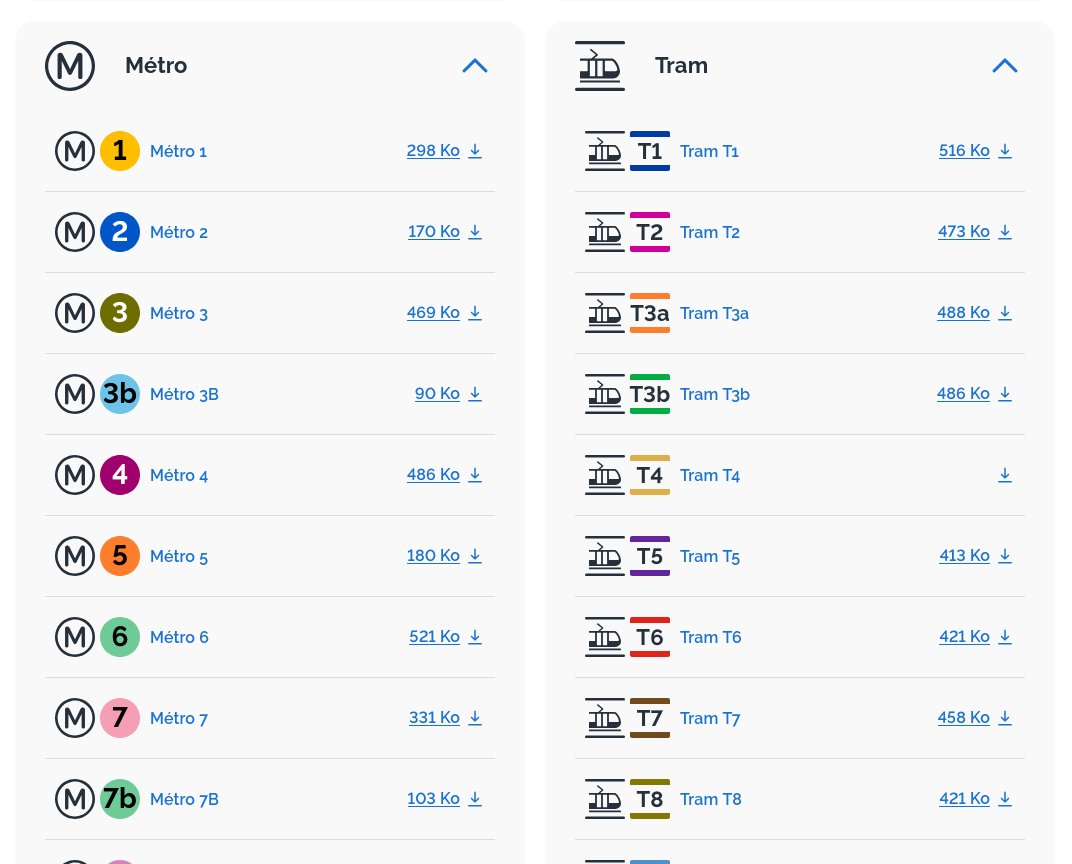Click the green Tram T3b badge
The width and height of the screenshot is (1072, 864).
point(649,394)
